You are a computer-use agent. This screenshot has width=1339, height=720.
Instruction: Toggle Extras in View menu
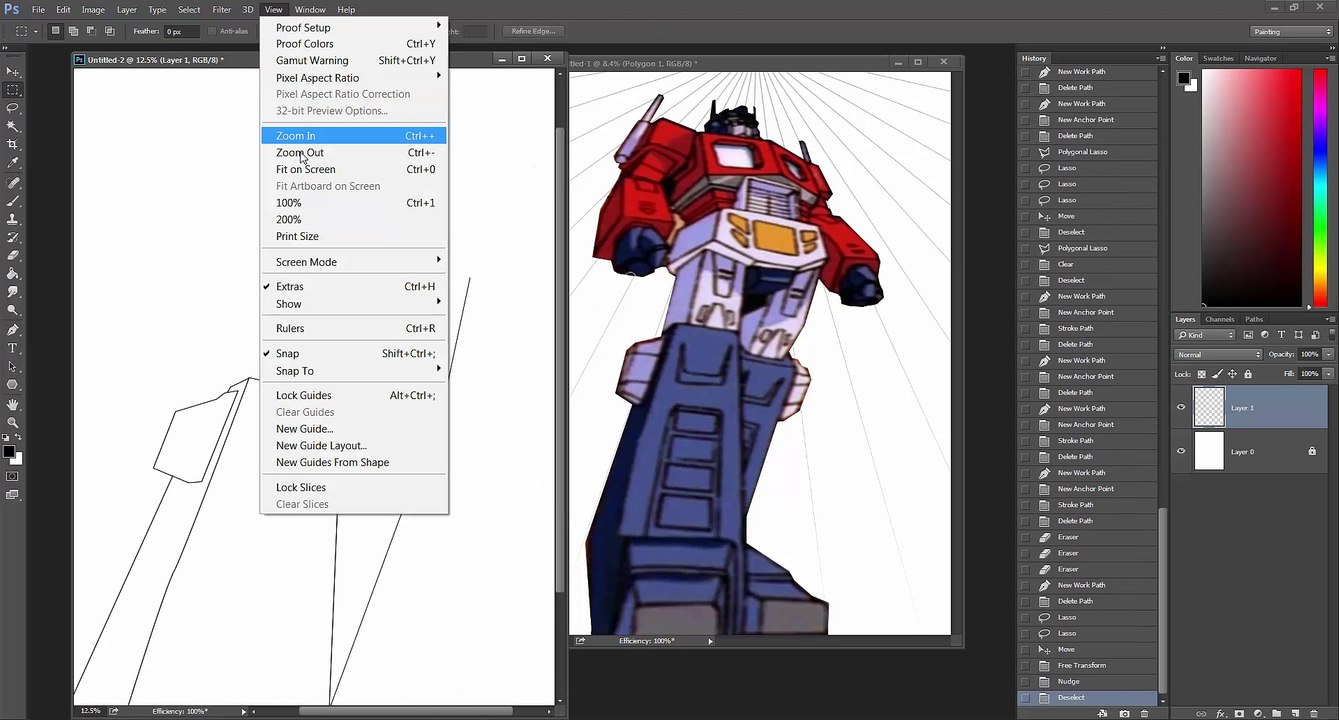pos(354,286)
